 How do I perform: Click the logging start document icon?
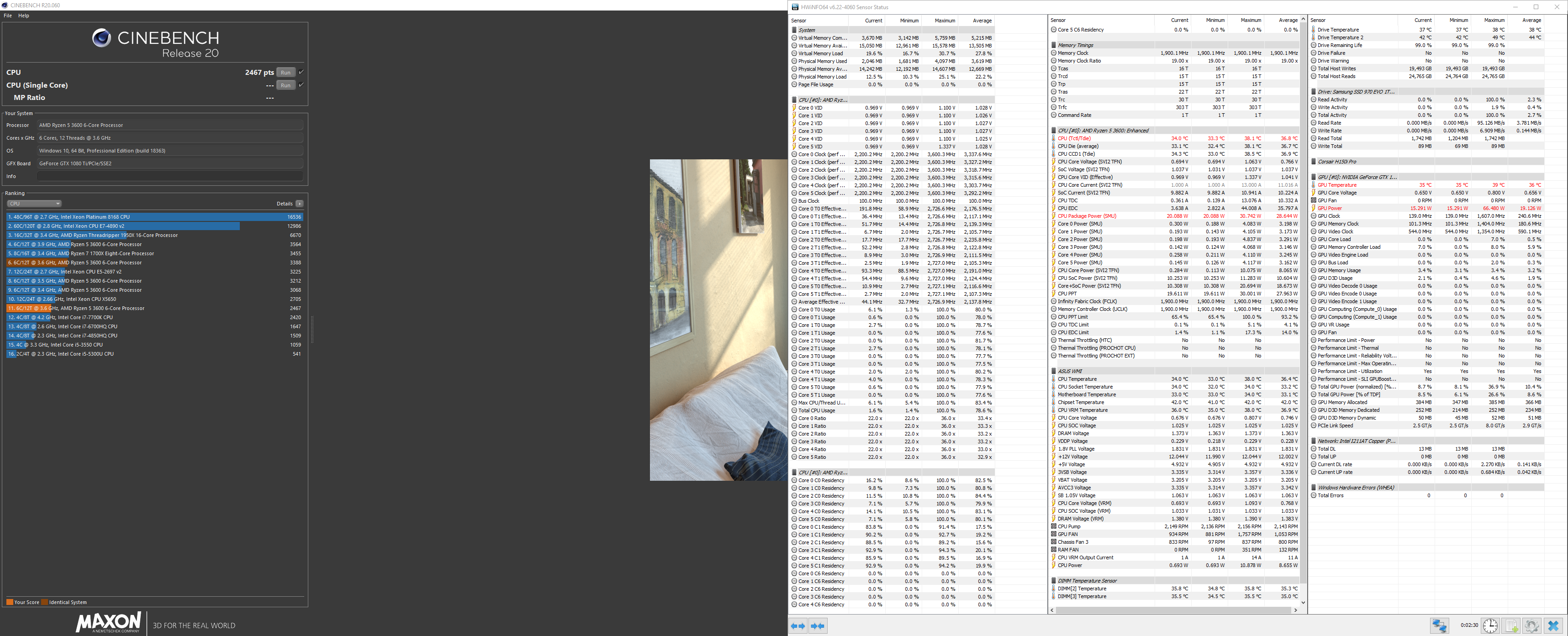point(1511,625)
